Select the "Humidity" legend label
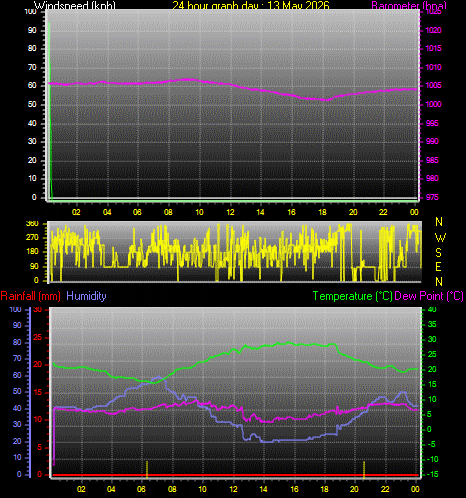 pyautogui.click(x=86, y=296)
